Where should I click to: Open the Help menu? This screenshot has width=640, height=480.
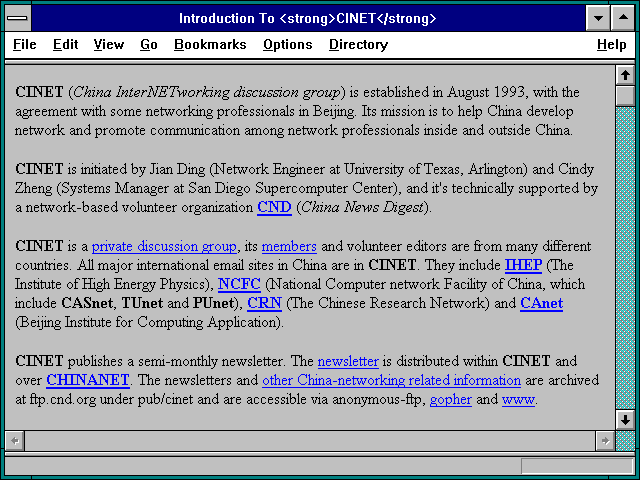tap(611, 44)
